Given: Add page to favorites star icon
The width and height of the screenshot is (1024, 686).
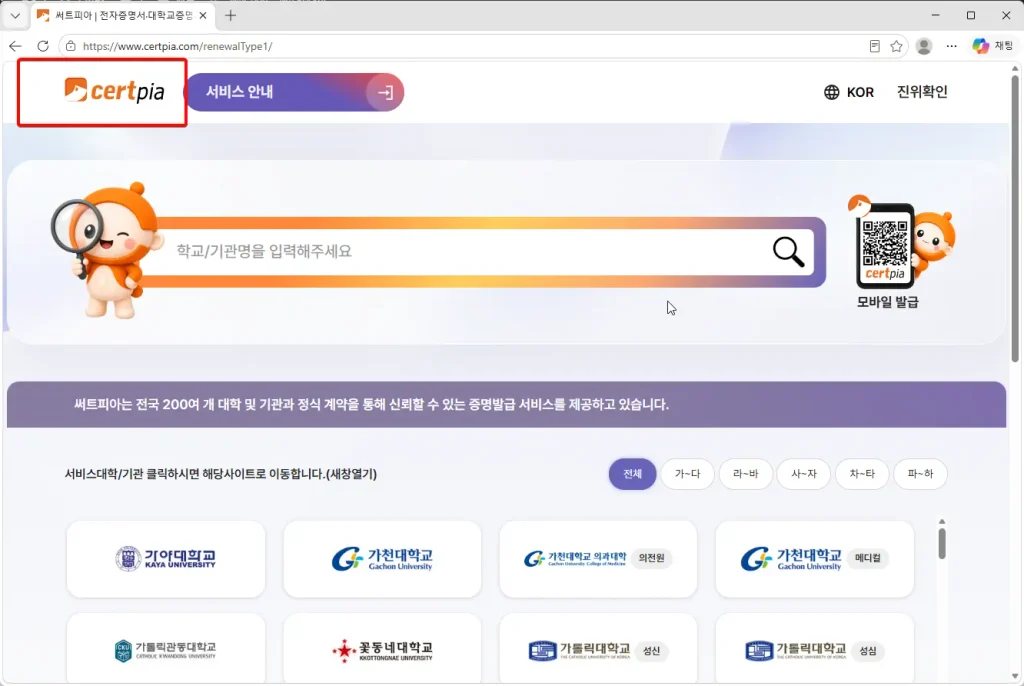Looking at the screenshot, I should coord(896,46).
